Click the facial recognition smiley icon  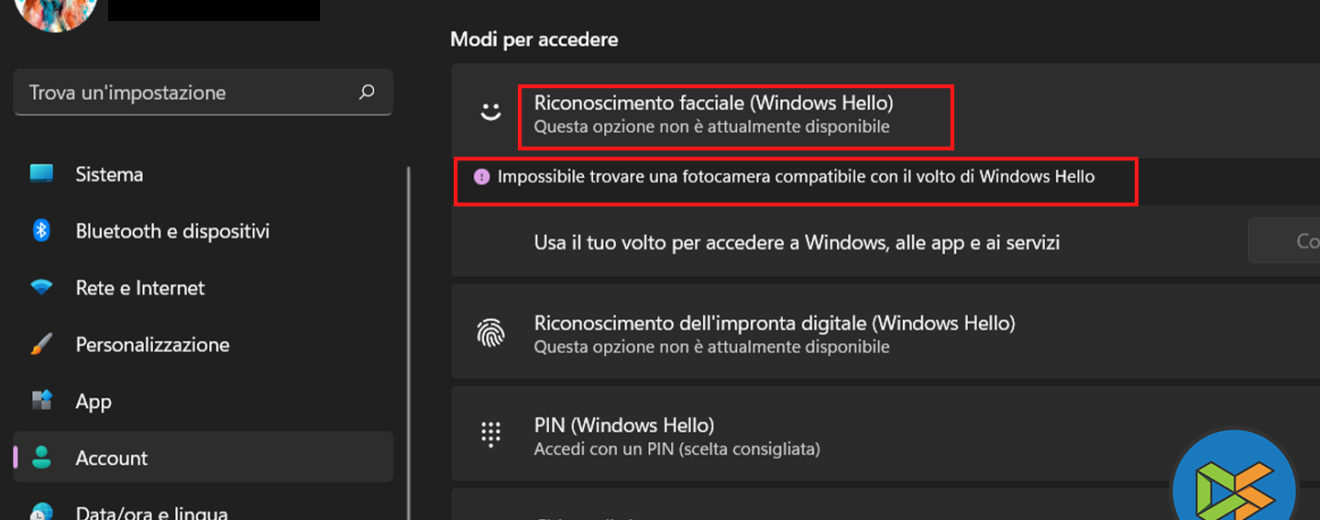pyautogui.click(x=490, y=112)
